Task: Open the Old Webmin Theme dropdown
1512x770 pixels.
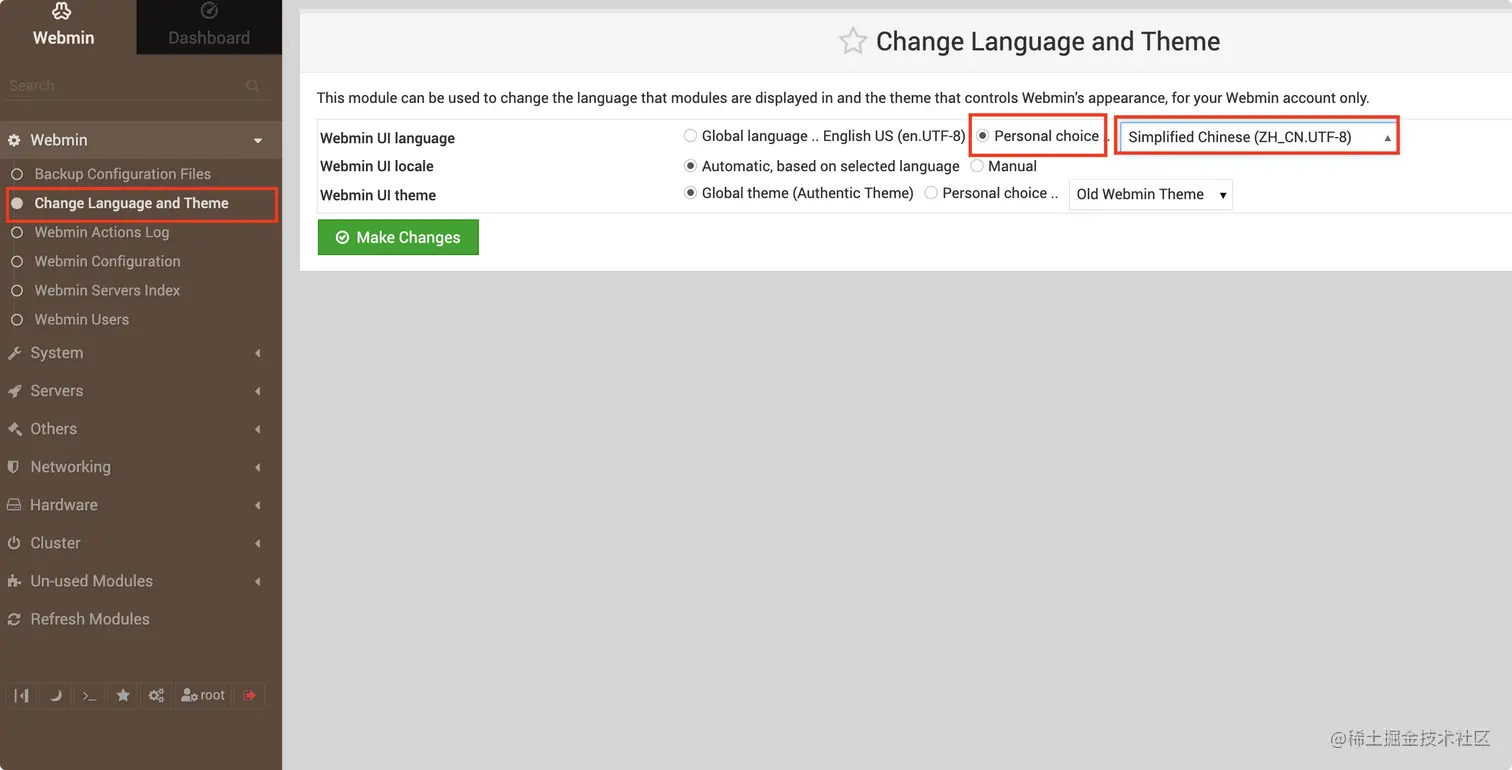Action: point(1151,194)
